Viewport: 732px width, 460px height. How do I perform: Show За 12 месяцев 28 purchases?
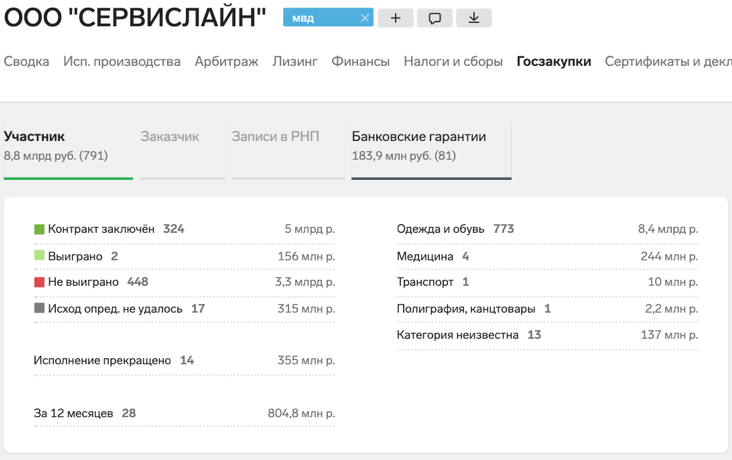pos(184,413)
